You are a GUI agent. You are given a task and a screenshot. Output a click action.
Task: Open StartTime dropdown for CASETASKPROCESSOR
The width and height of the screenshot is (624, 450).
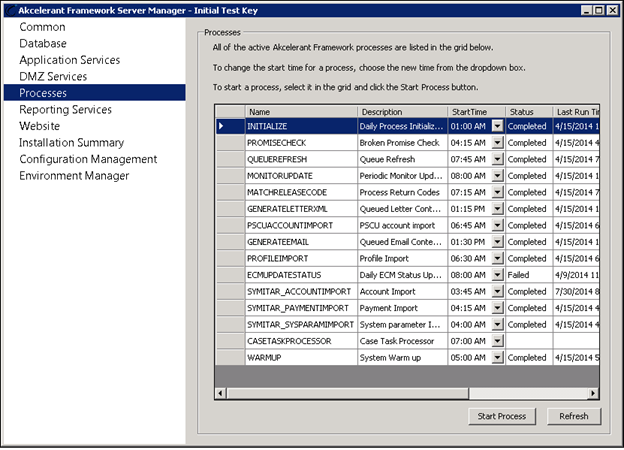click(497, 341)
